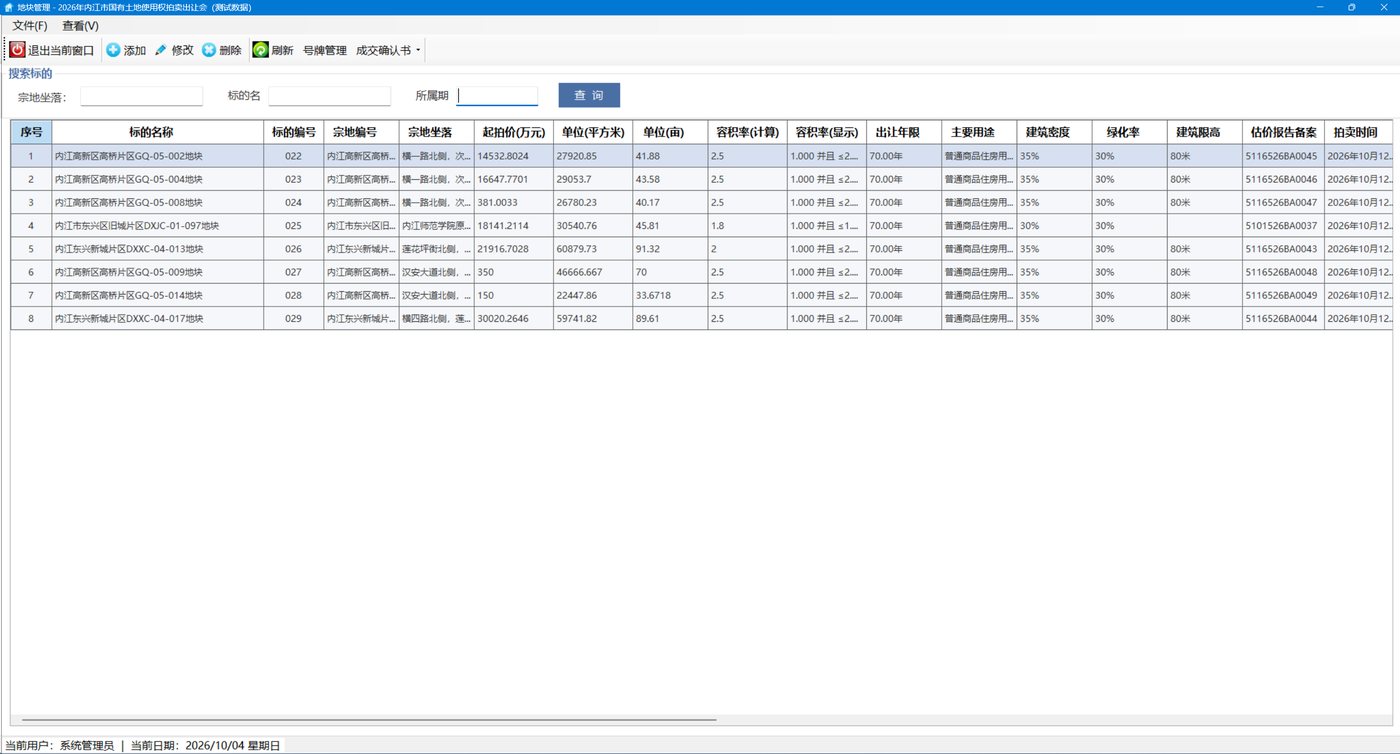Focus the 所属期 input field
Viewport: 1400px width, 754px height.
[497, 96]
